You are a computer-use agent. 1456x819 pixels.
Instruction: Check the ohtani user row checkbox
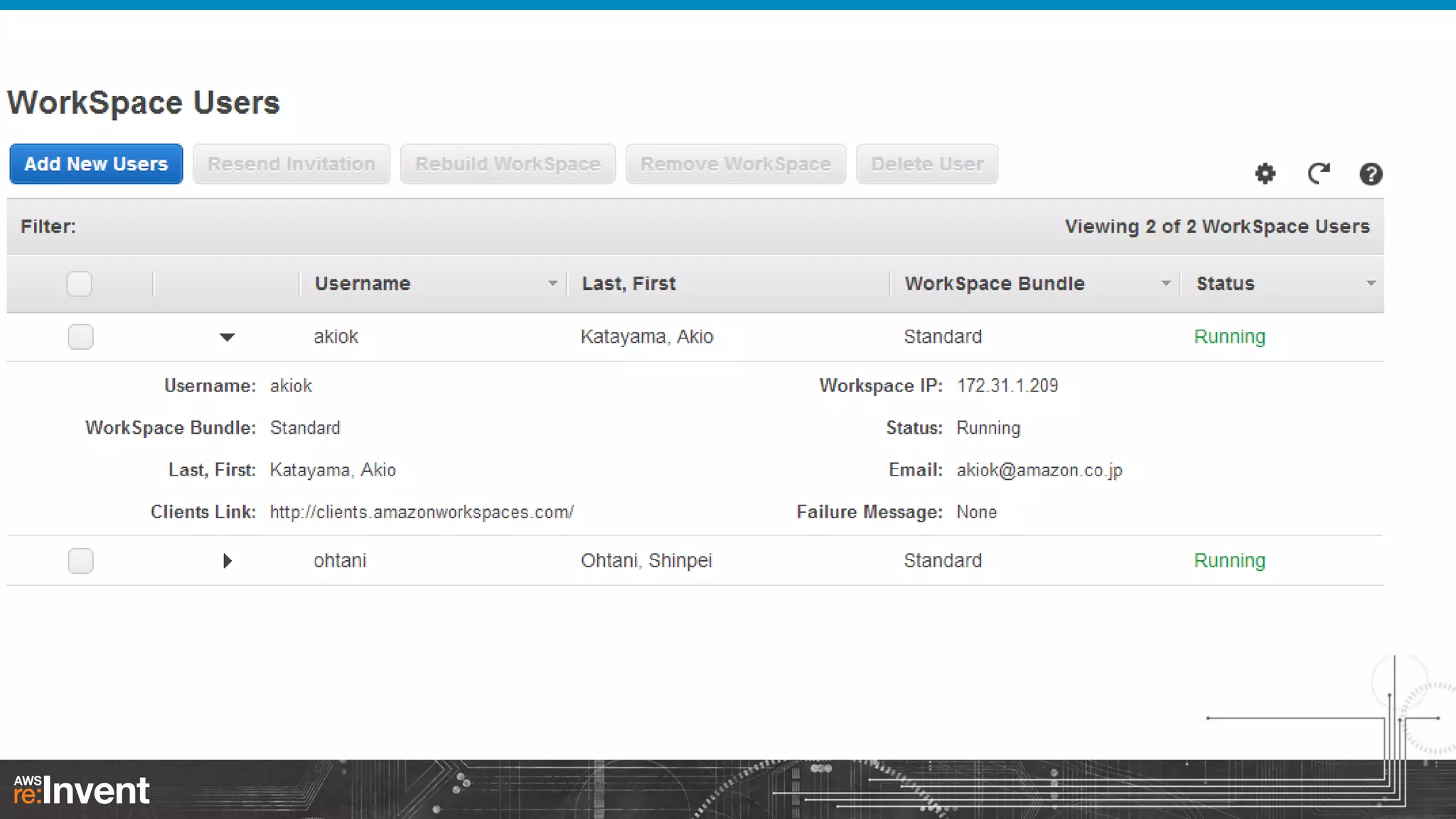(80, 561)
